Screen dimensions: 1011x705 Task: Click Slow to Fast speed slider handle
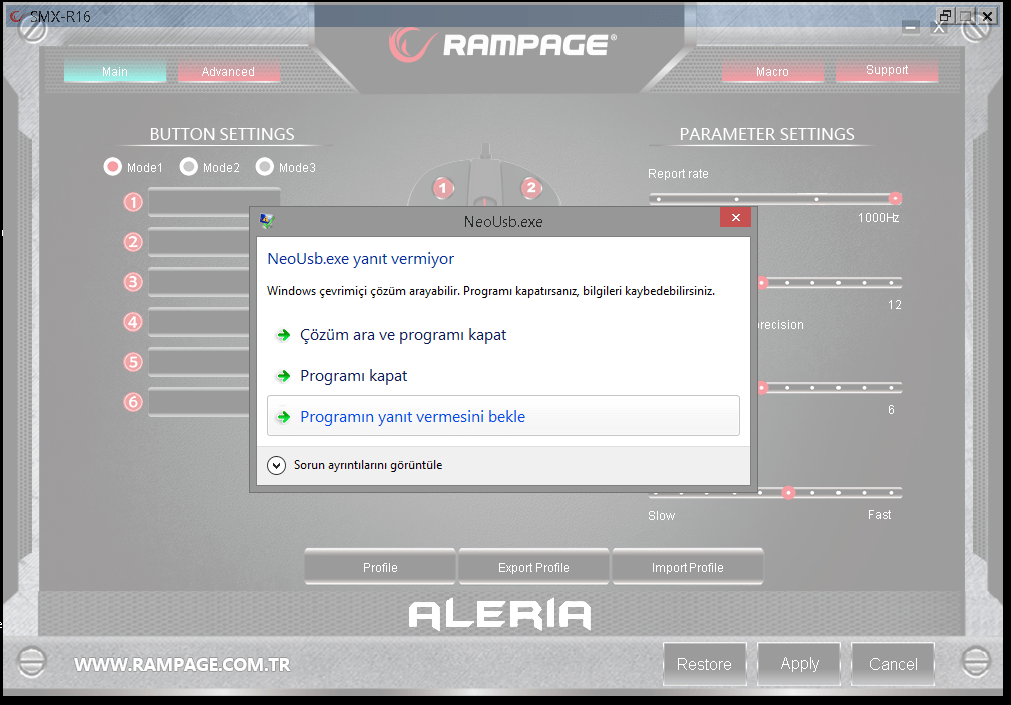point(788,493)
